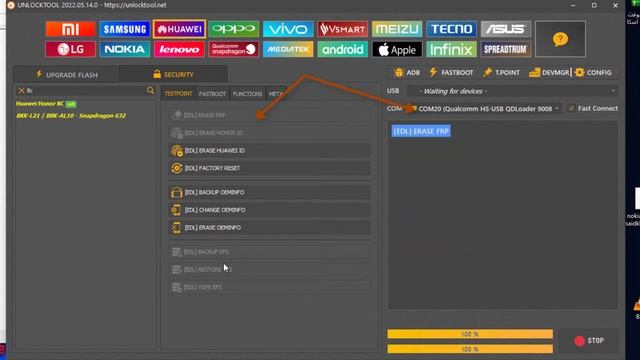Expand the USB devices dropdown
Image resolution: width=640 pixels, height=360 pixels.
(x=513, y=91)
